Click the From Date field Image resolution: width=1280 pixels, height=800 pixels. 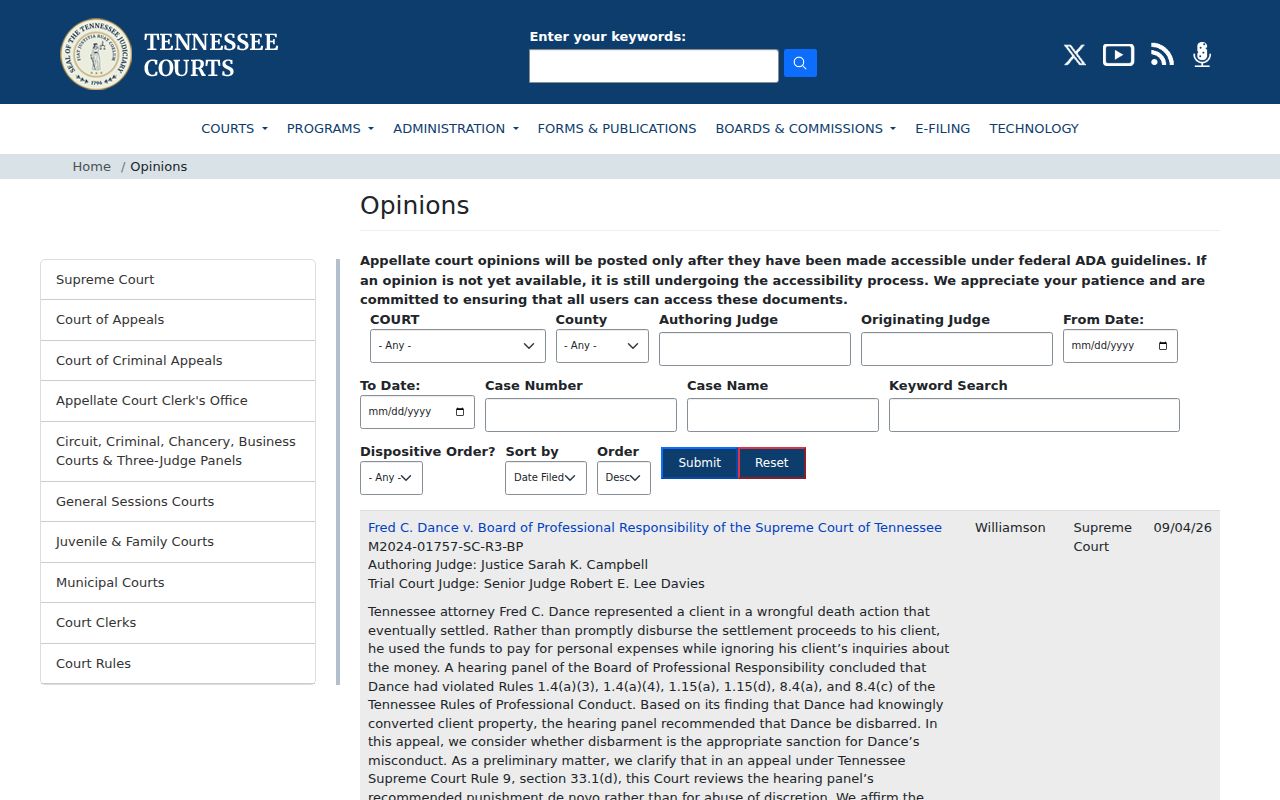pyautogui.click(x=1120, y=346)
